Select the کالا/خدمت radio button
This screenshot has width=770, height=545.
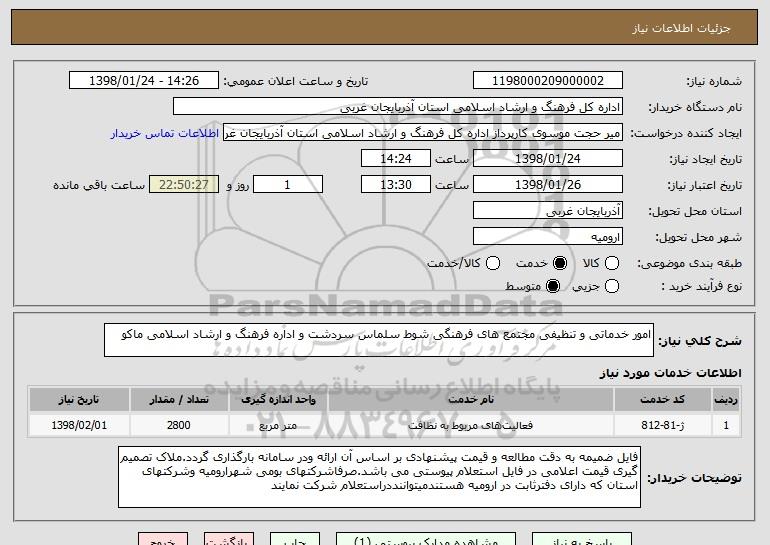[493, 263]
